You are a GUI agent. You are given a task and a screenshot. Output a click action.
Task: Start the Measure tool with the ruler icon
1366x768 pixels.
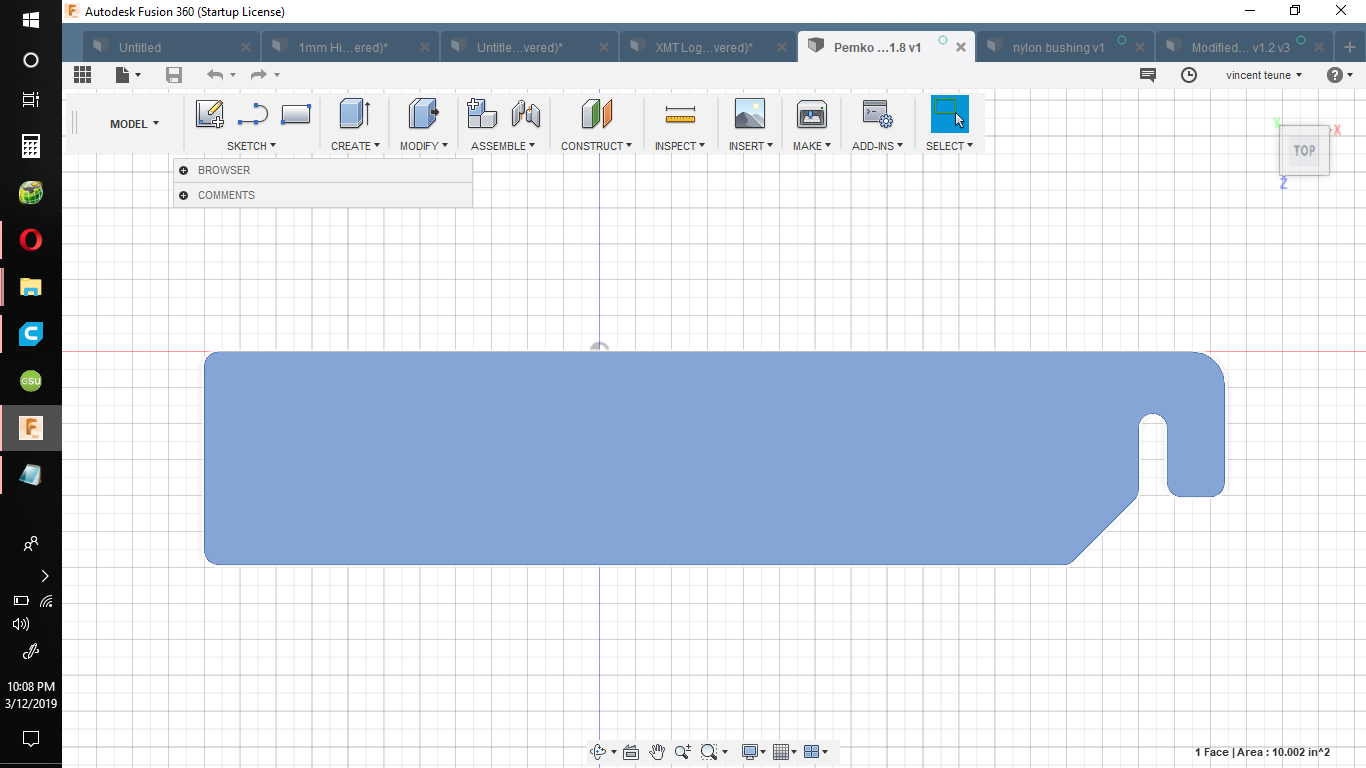[x=680, y=116]
